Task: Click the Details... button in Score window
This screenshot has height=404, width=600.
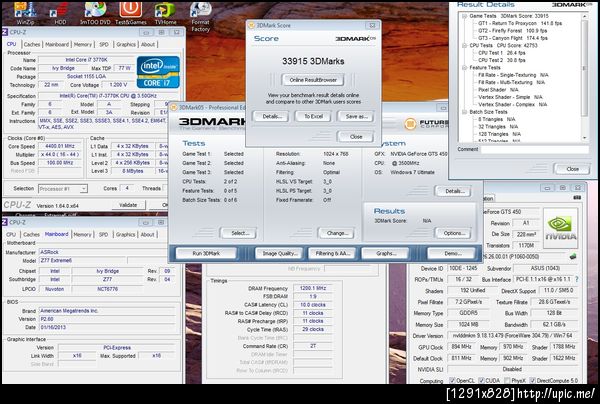Action: [x=272, y=116]
